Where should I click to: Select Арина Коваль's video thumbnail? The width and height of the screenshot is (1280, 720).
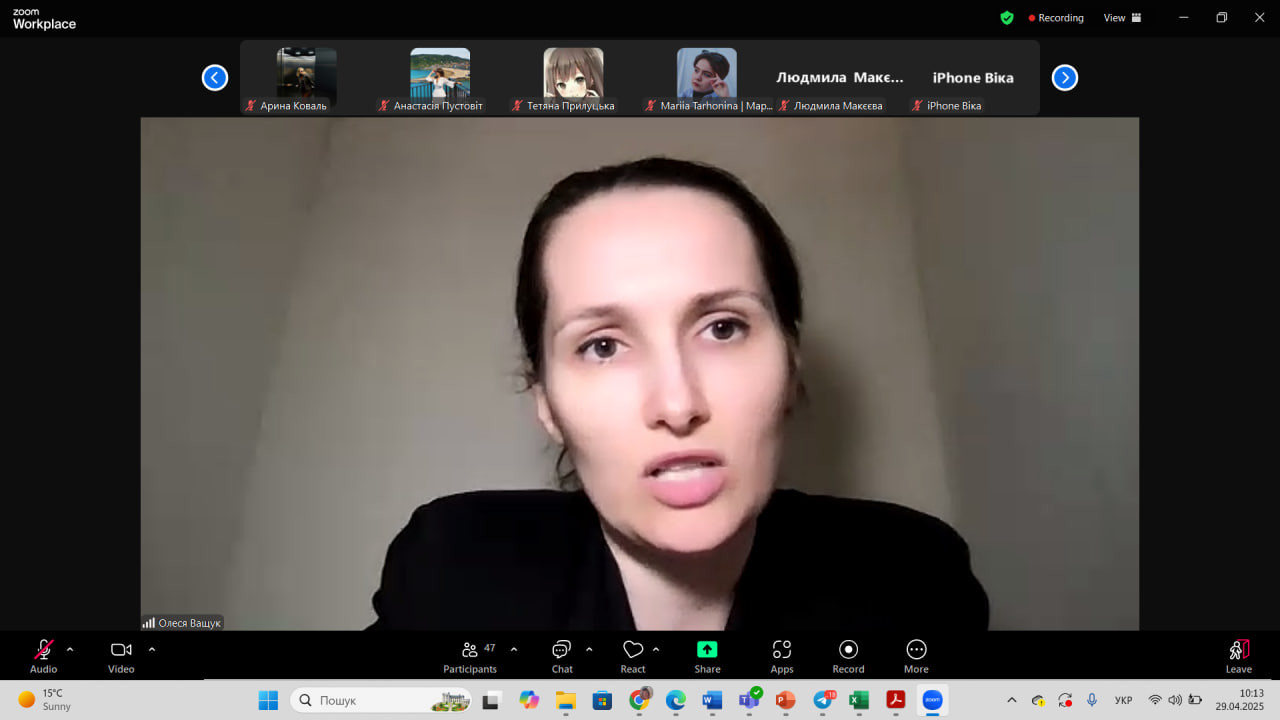click(306, 78)
